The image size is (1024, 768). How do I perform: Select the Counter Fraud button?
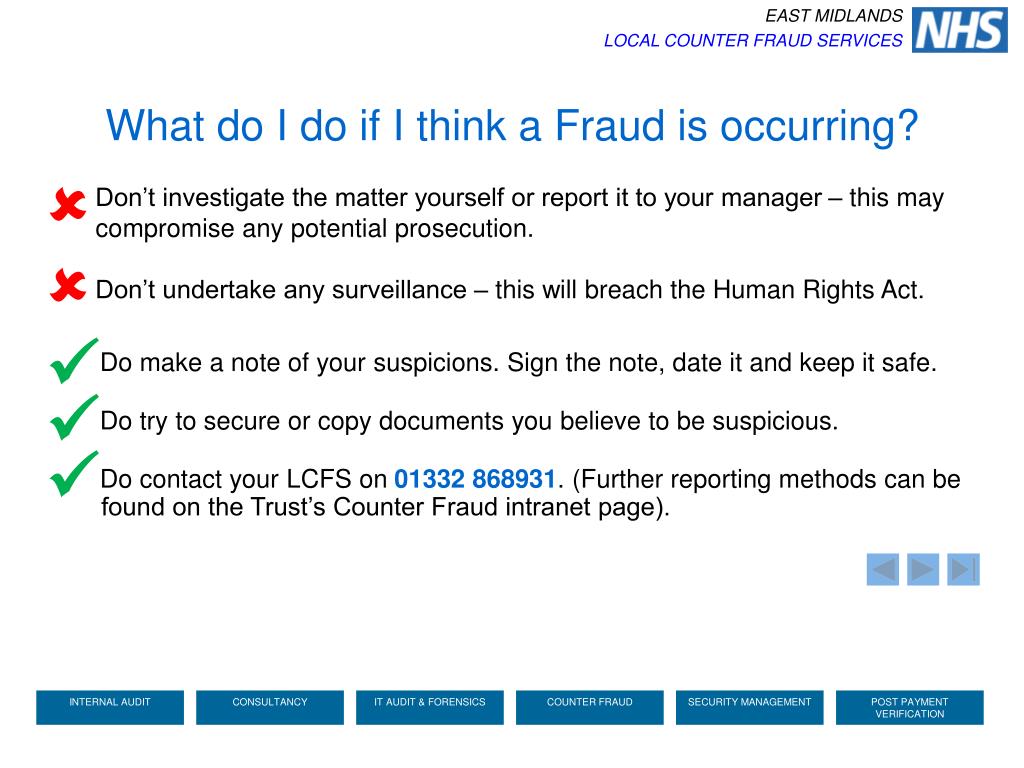(x=590, y=707)
